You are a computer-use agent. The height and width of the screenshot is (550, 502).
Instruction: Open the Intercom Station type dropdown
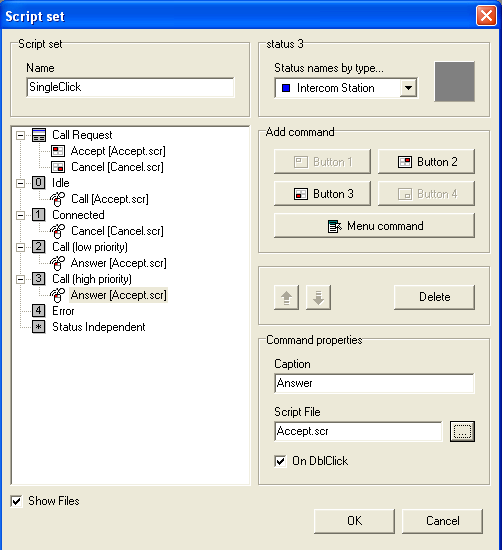[x=408, y=88]
